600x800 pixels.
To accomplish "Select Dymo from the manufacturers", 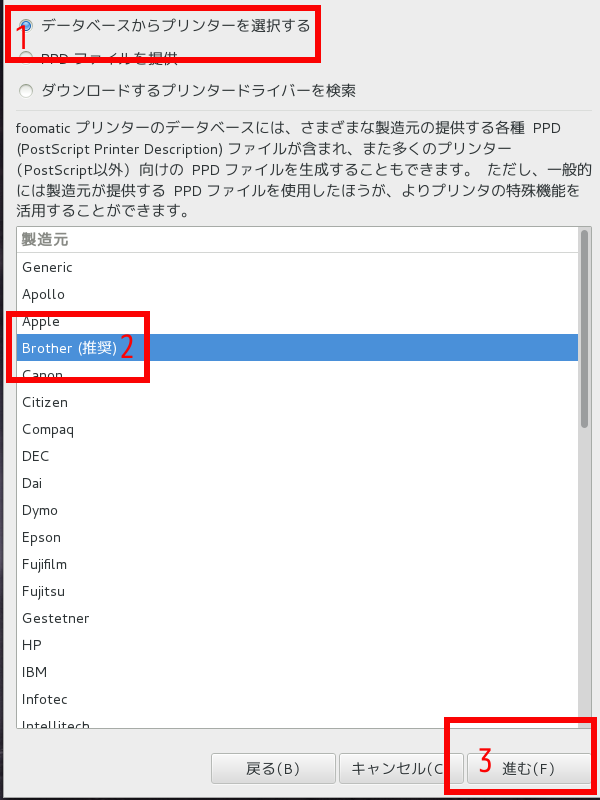I will (x=41, y=510).
